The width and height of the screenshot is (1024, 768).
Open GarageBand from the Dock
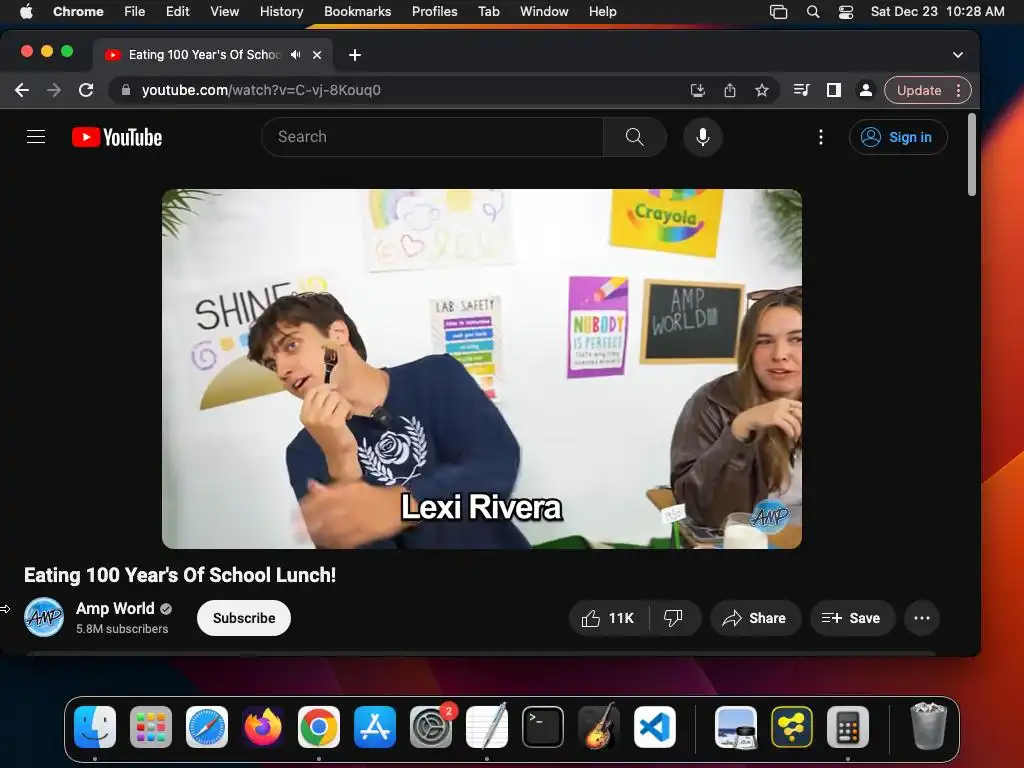(x=599, y=727)
